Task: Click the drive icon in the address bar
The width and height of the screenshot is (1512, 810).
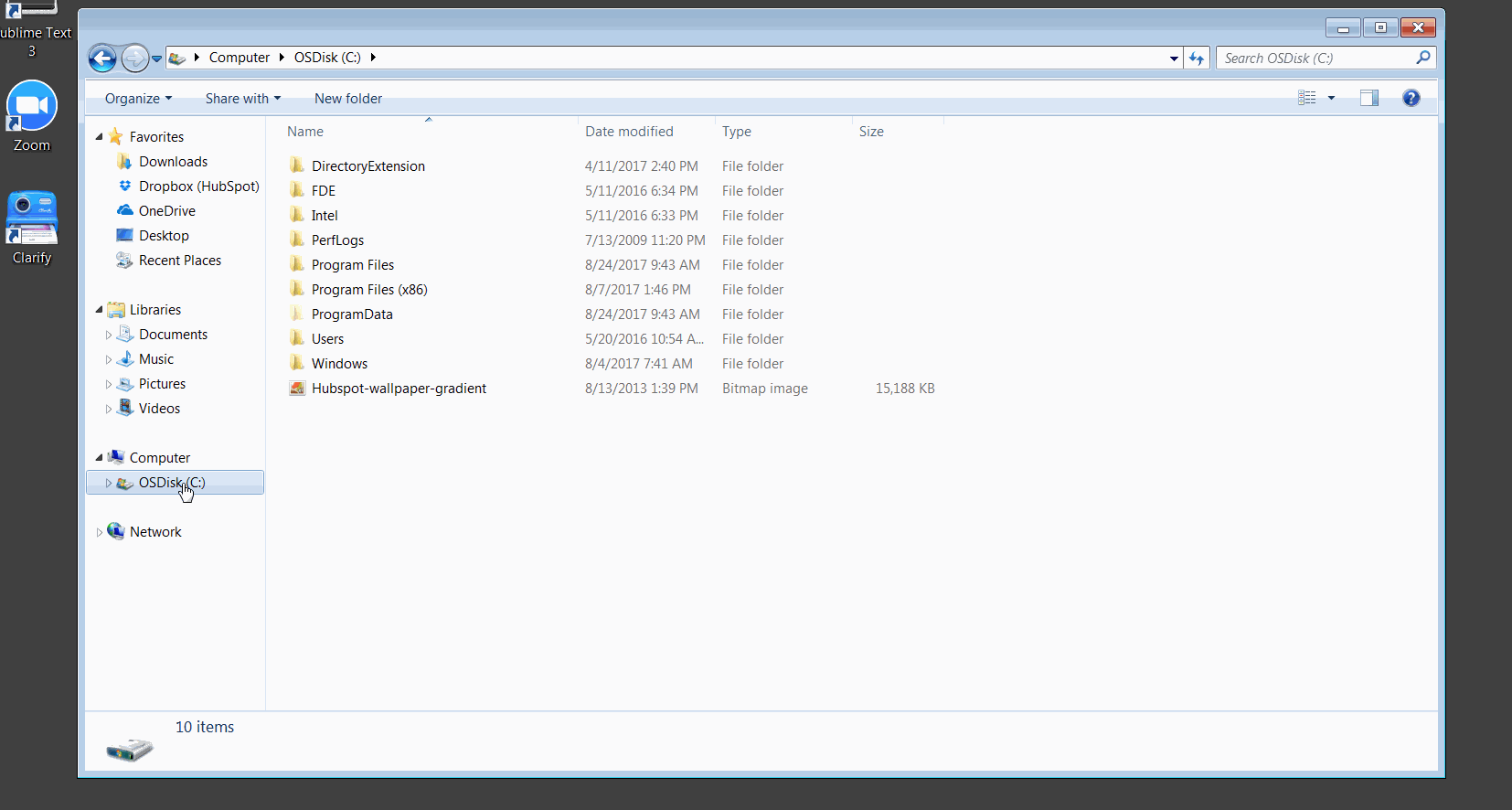Action: click(x=177, y=59)
